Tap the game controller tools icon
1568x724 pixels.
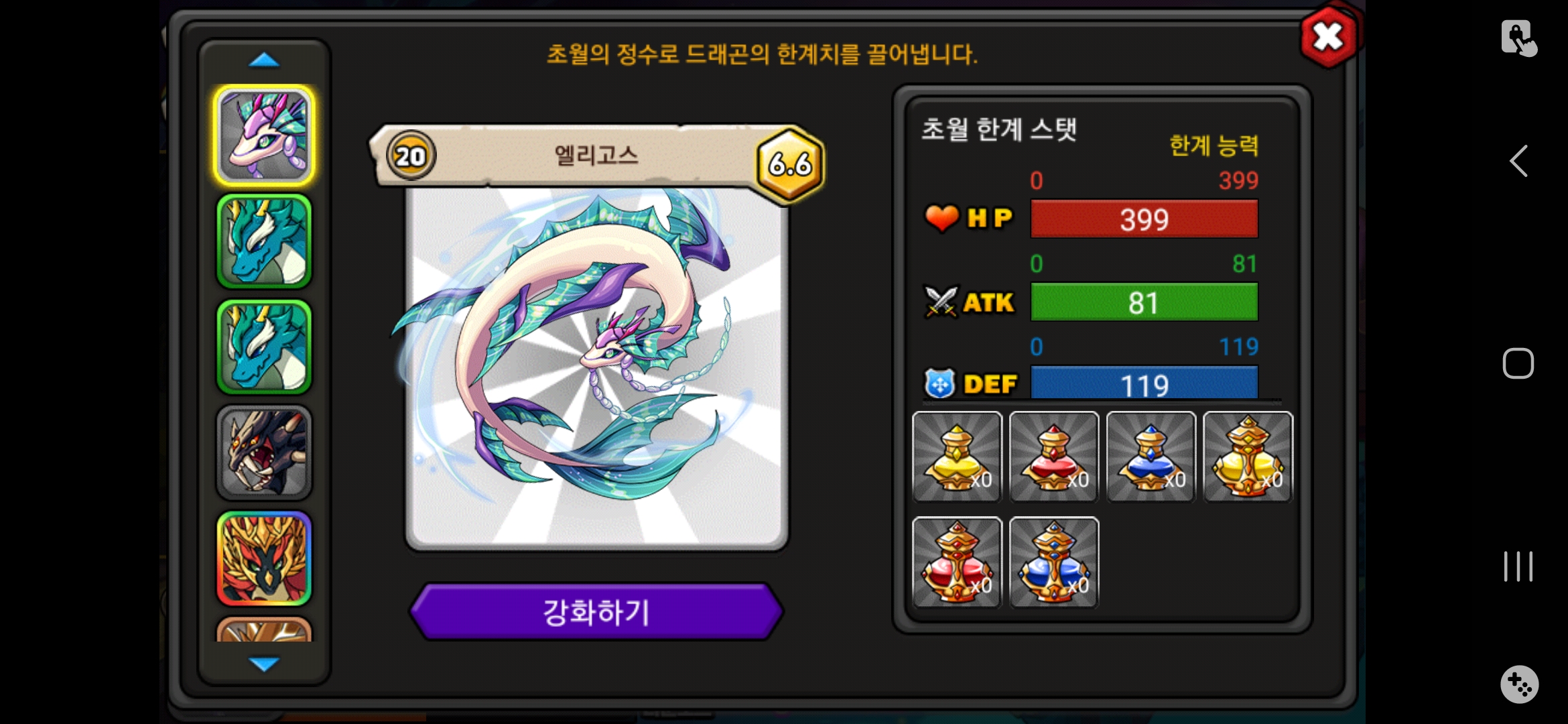tap(1519, 684)
